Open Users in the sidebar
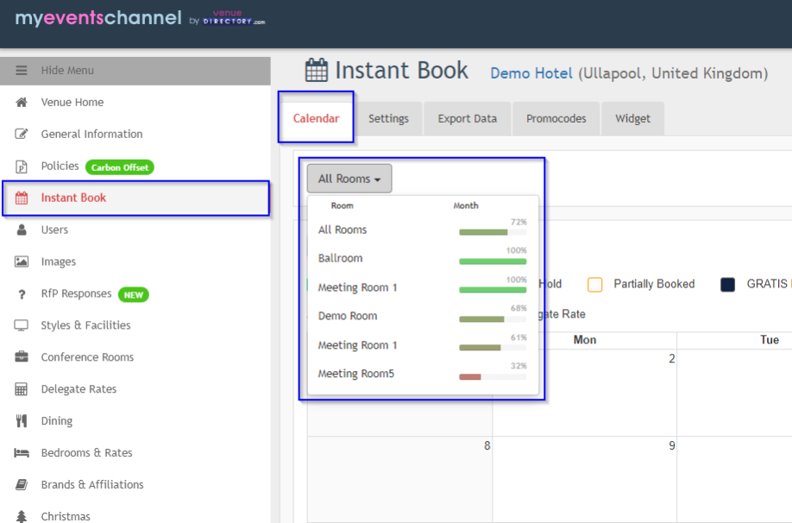792x523 pixels. point(55,230)
